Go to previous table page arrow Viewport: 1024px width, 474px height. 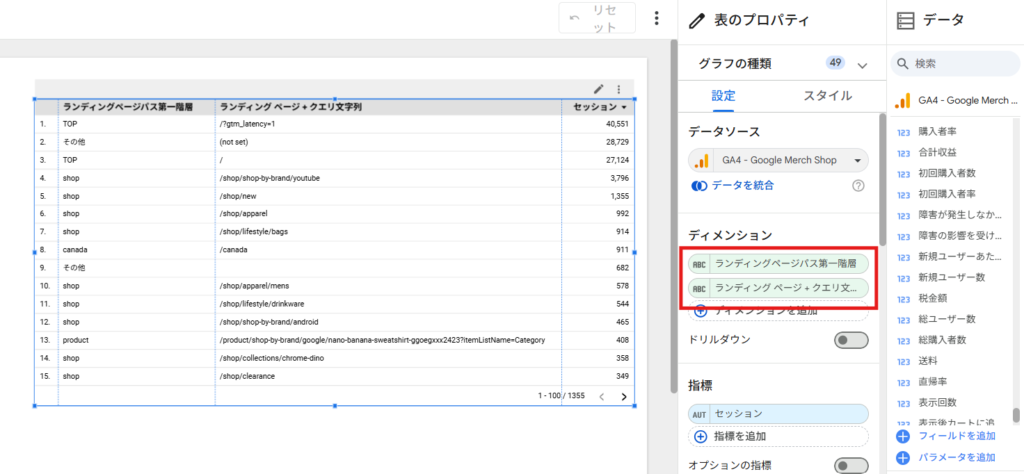601,396
